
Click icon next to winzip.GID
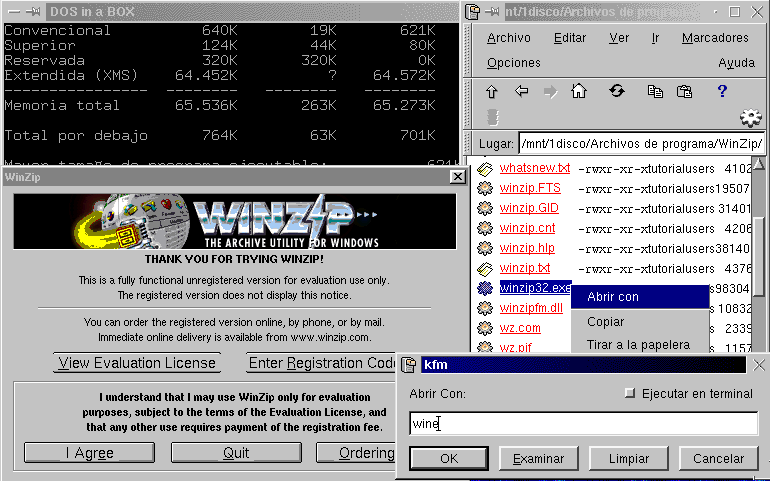click(x=485, y=208)
